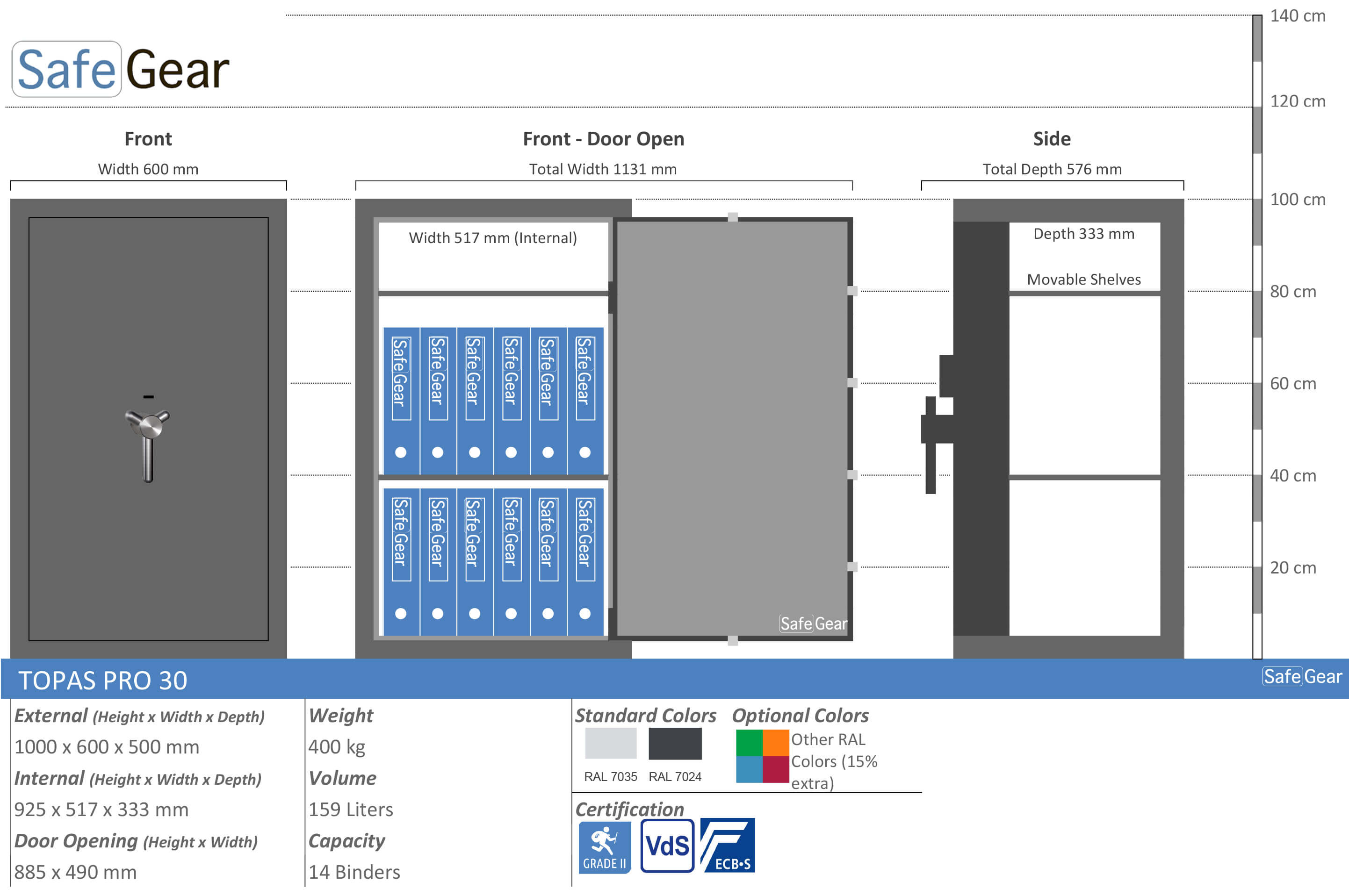This screenshot has width=1349, height=896.
Task: Click the '1000 x 600 x 500 mm' value
Action: (107, 747)
